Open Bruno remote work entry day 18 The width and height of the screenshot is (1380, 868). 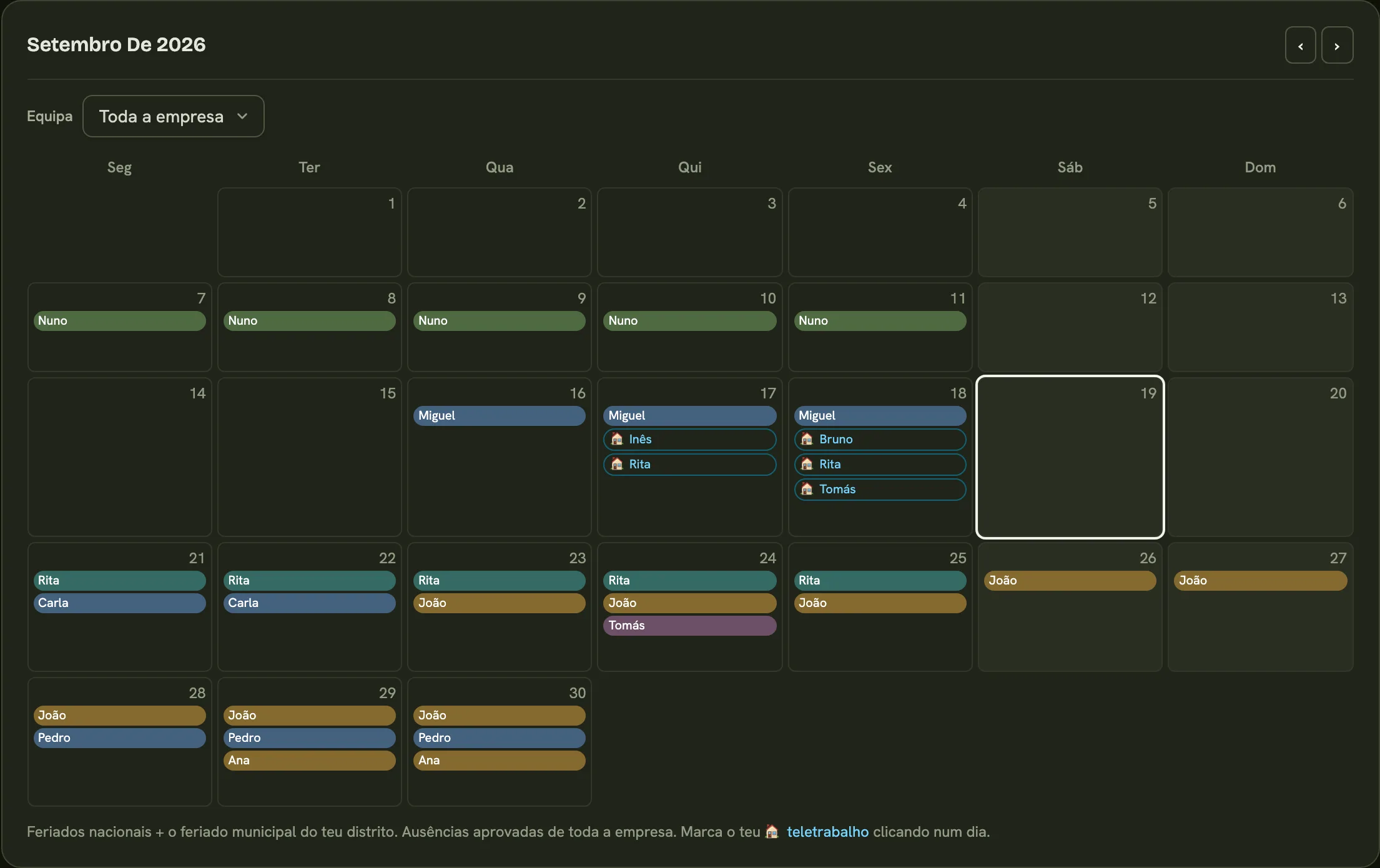[880, 439]
